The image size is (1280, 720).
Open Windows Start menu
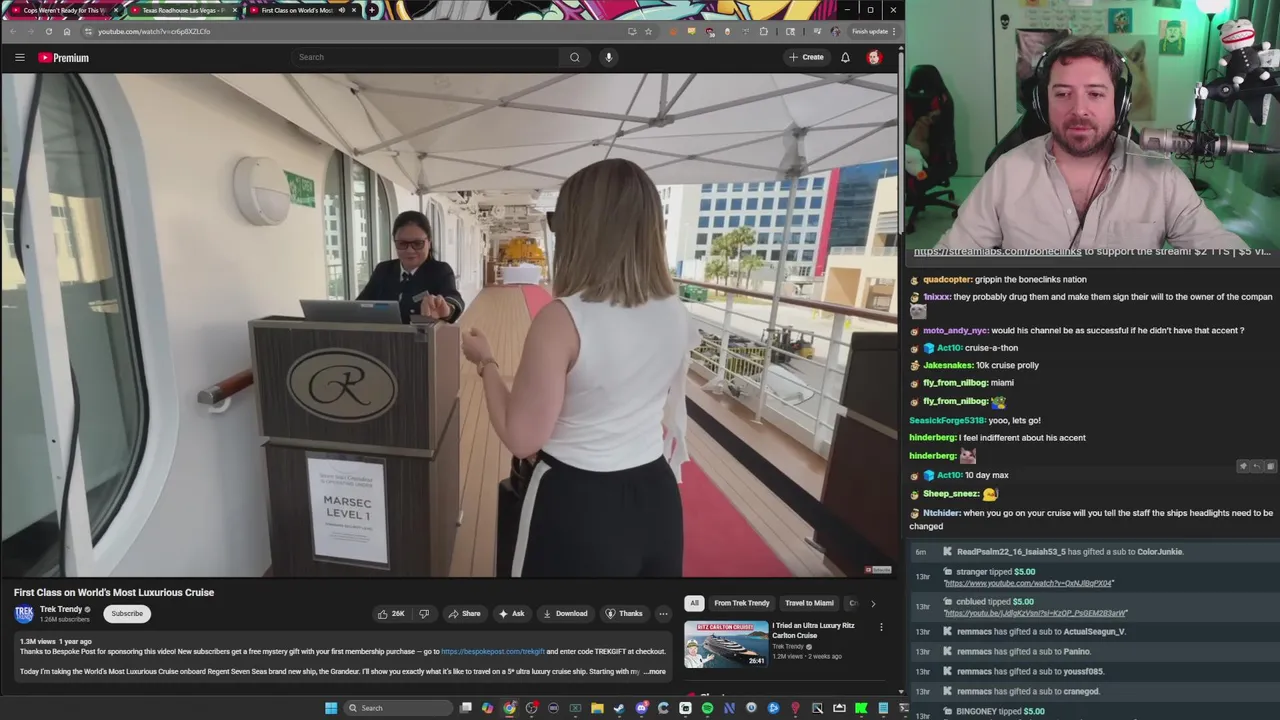coord(331,708)
